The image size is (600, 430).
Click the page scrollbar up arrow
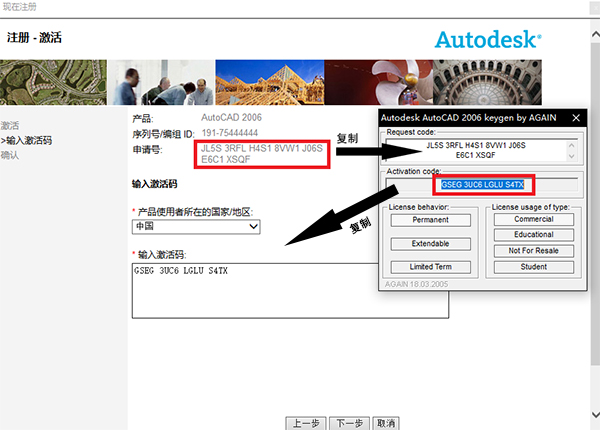(595, 34)
